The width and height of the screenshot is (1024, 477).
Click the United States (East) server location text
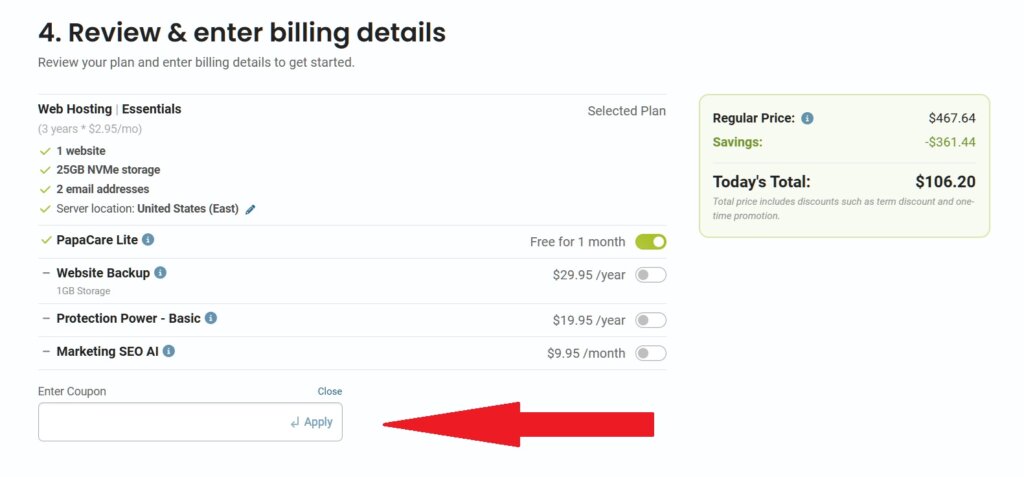pyautogui.click(x=188, y=209)
